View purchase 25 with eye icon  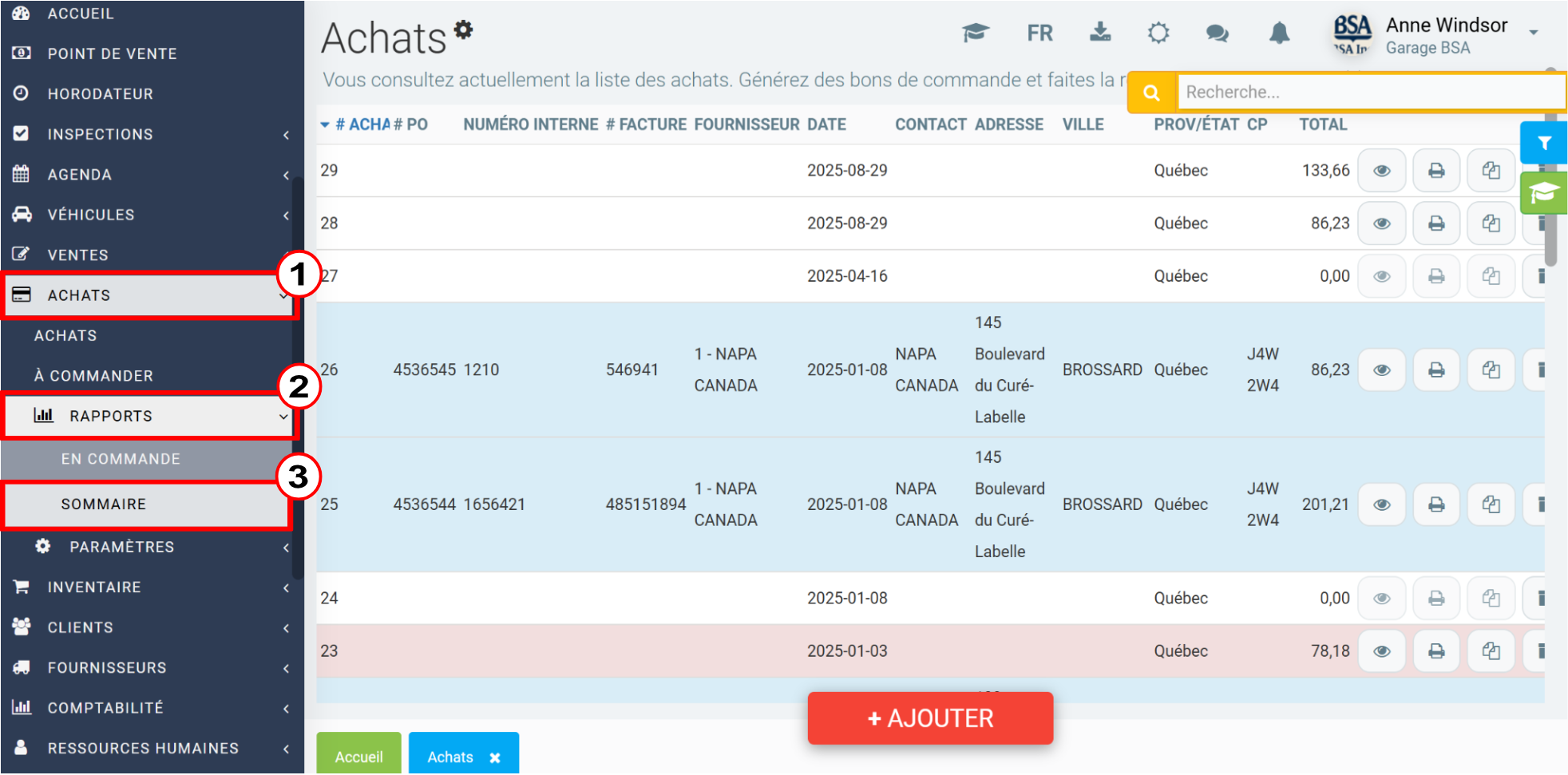click(1382, 505)
